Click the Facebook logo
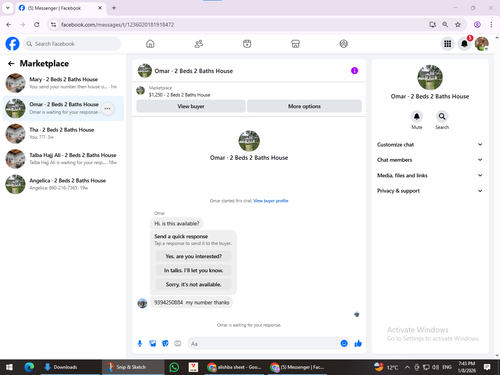 pos(12,44)
